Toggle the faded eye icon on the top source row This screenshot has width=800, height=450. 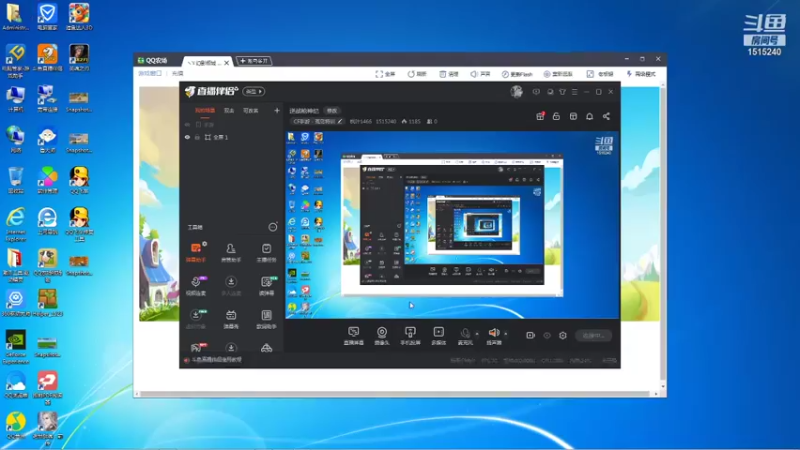(187, 124)
